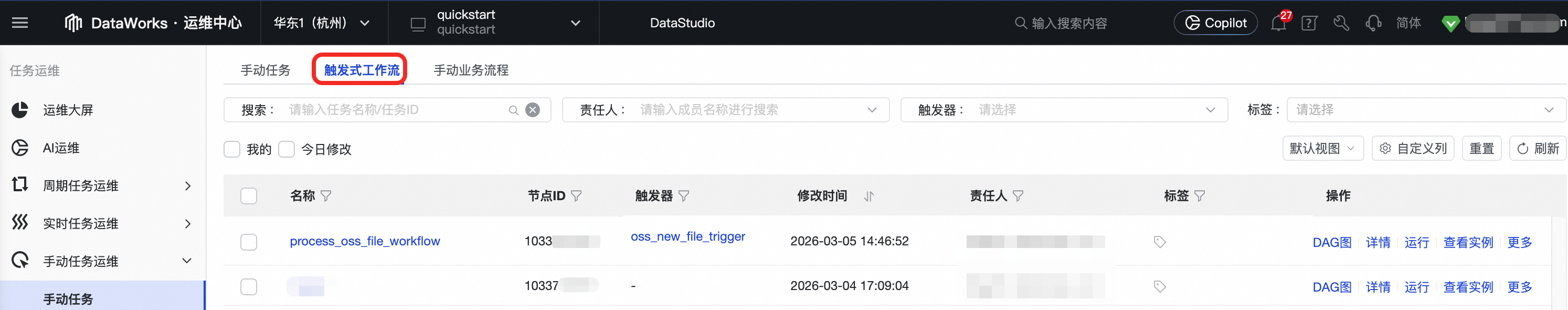Filter by the 节点ID column funnel
The width and height of the screenshot is (1568, 310).
click(576, 195)
